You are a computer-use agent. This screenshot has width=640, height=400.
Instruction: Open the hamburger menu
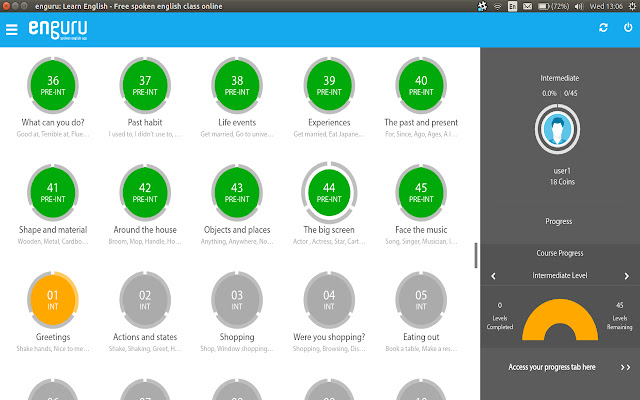tap(11, 29)
